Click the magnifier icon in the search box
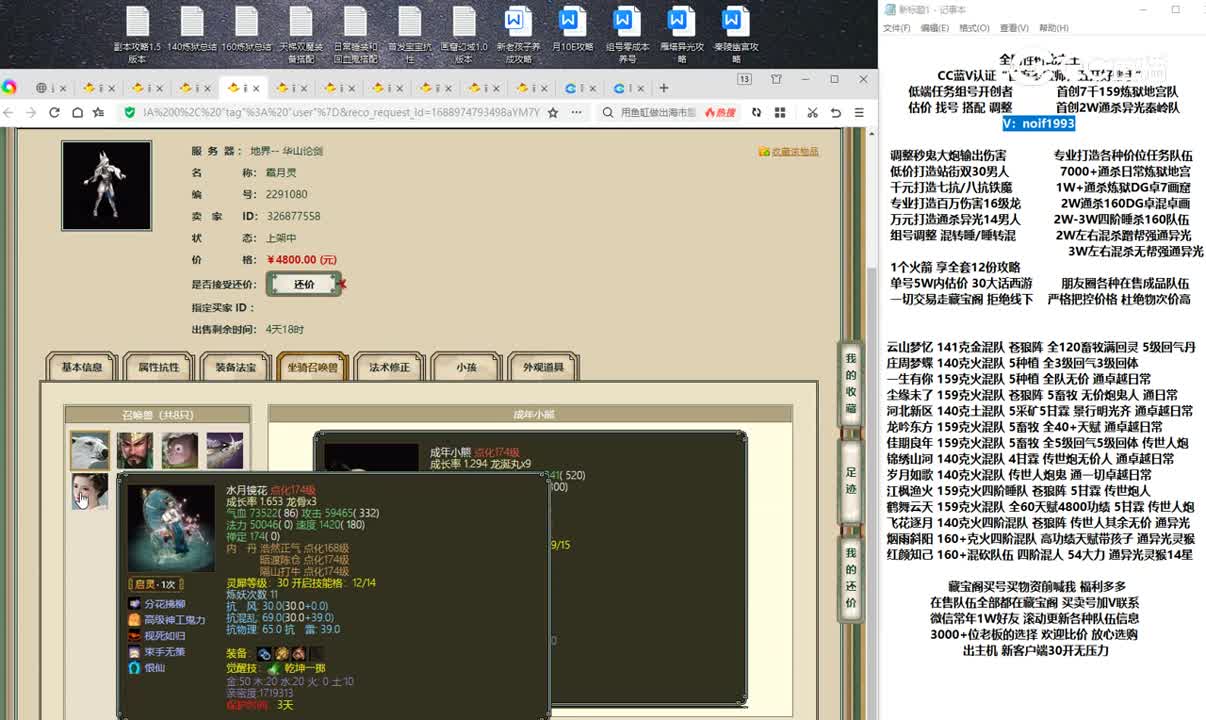Screen dimensions: 1206x720 tap(609, 113)
